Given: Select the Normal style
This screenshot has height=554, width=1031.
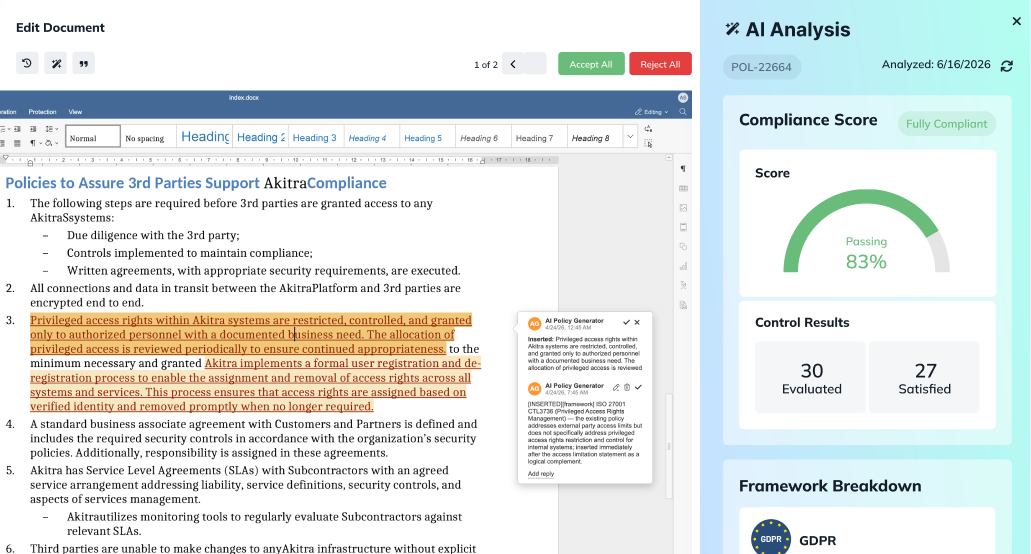Looking at the screenshot, I should pos(93,137).
